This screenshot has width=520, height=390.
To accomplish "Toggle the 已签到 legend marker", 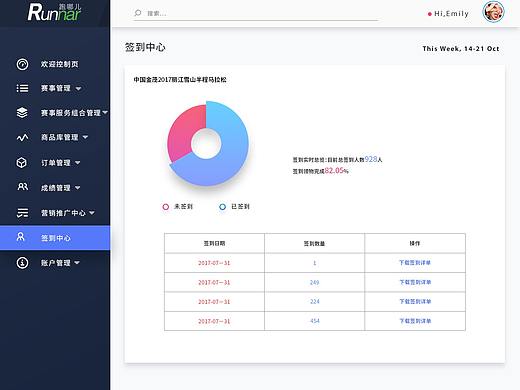I will click(222, 207).
